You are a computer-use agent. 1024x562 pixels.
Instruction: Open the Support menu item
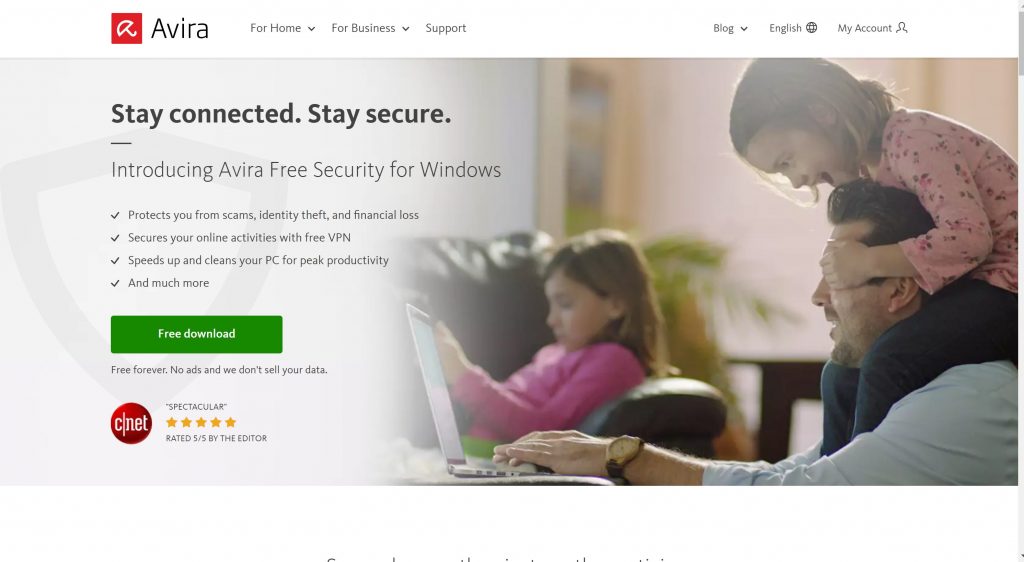pyautogui.click(x=446, y=28)
